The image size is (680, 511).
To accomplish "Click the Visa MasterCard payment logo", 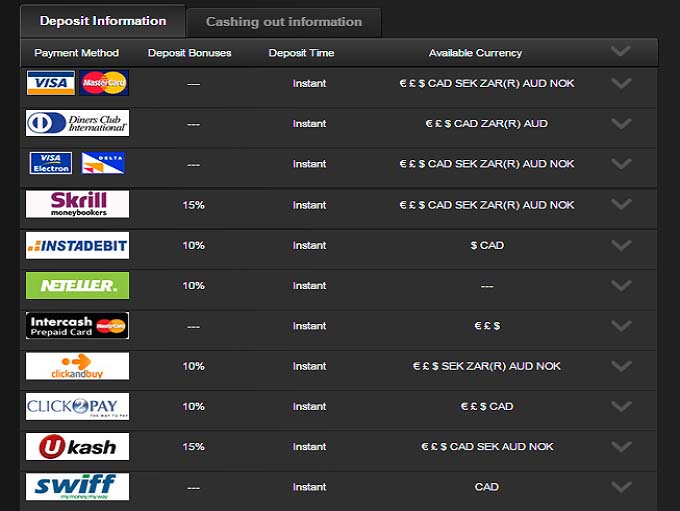I will click(77, 83).
